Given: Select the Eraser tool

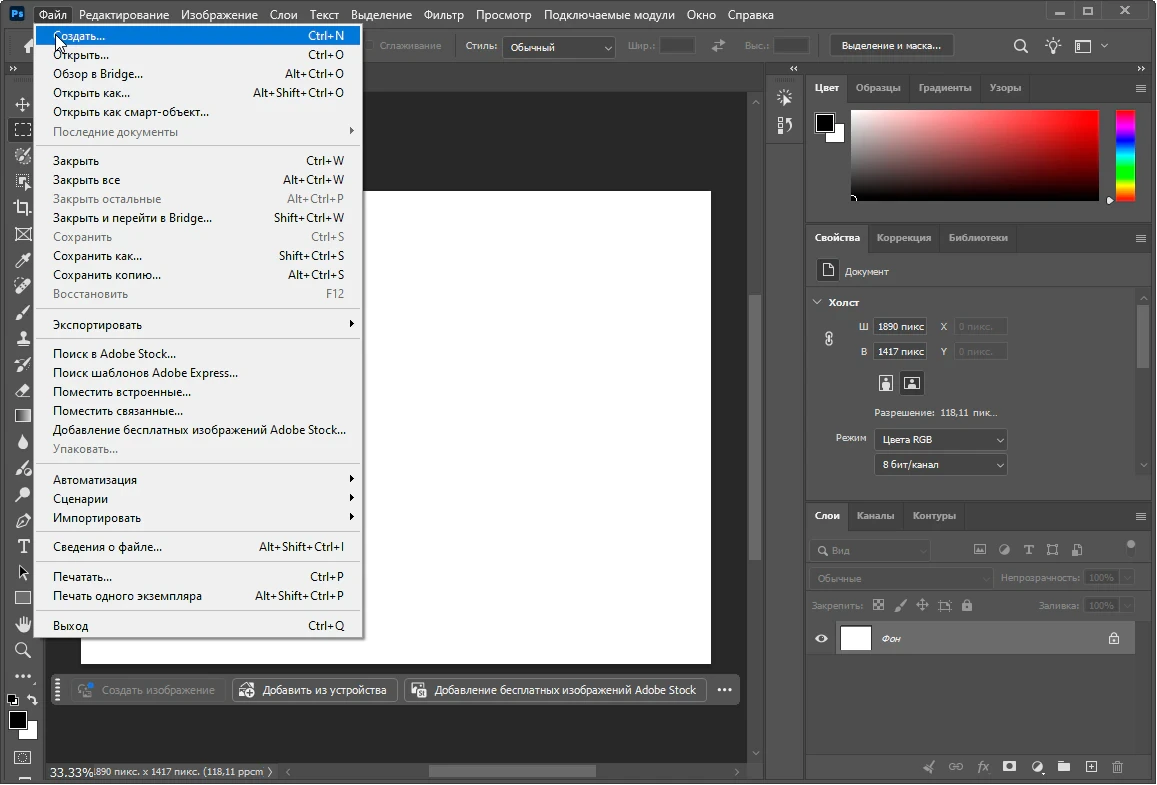Looking at the screenshot, I should (23, 390).
